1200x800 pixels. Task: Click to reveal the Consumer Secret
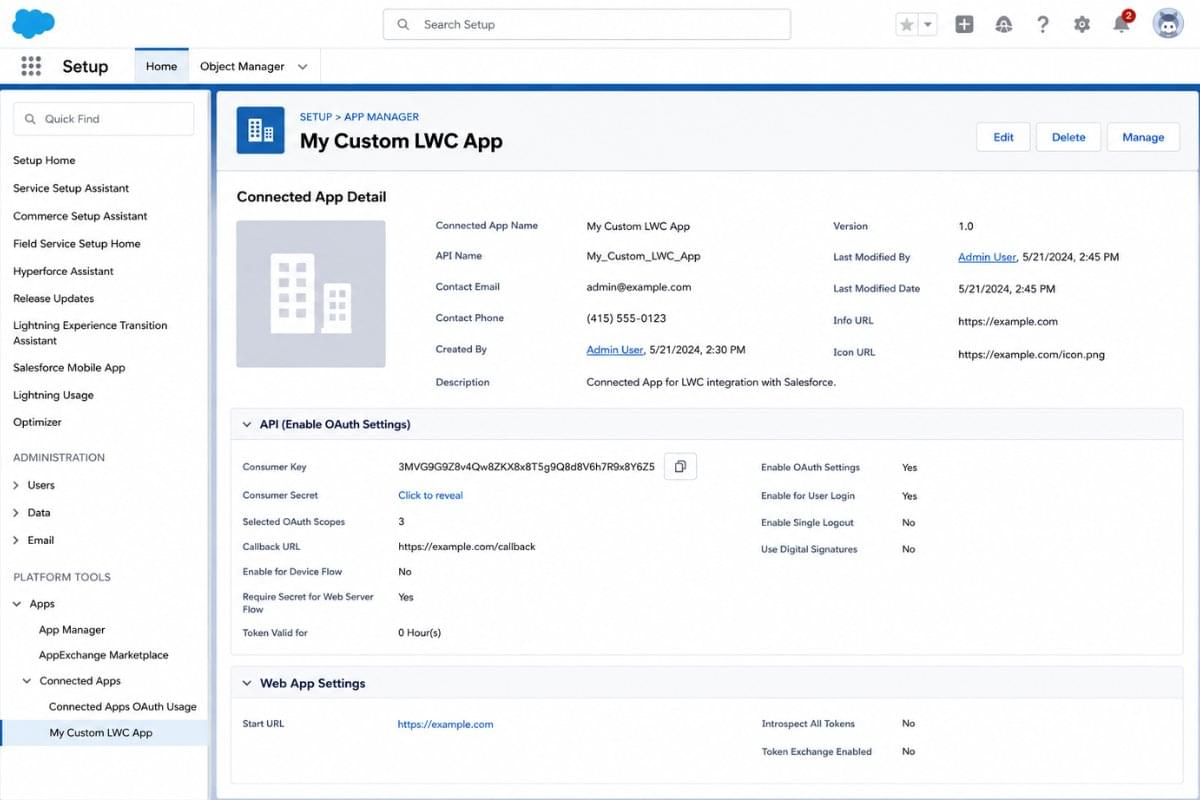pos(430,495)
